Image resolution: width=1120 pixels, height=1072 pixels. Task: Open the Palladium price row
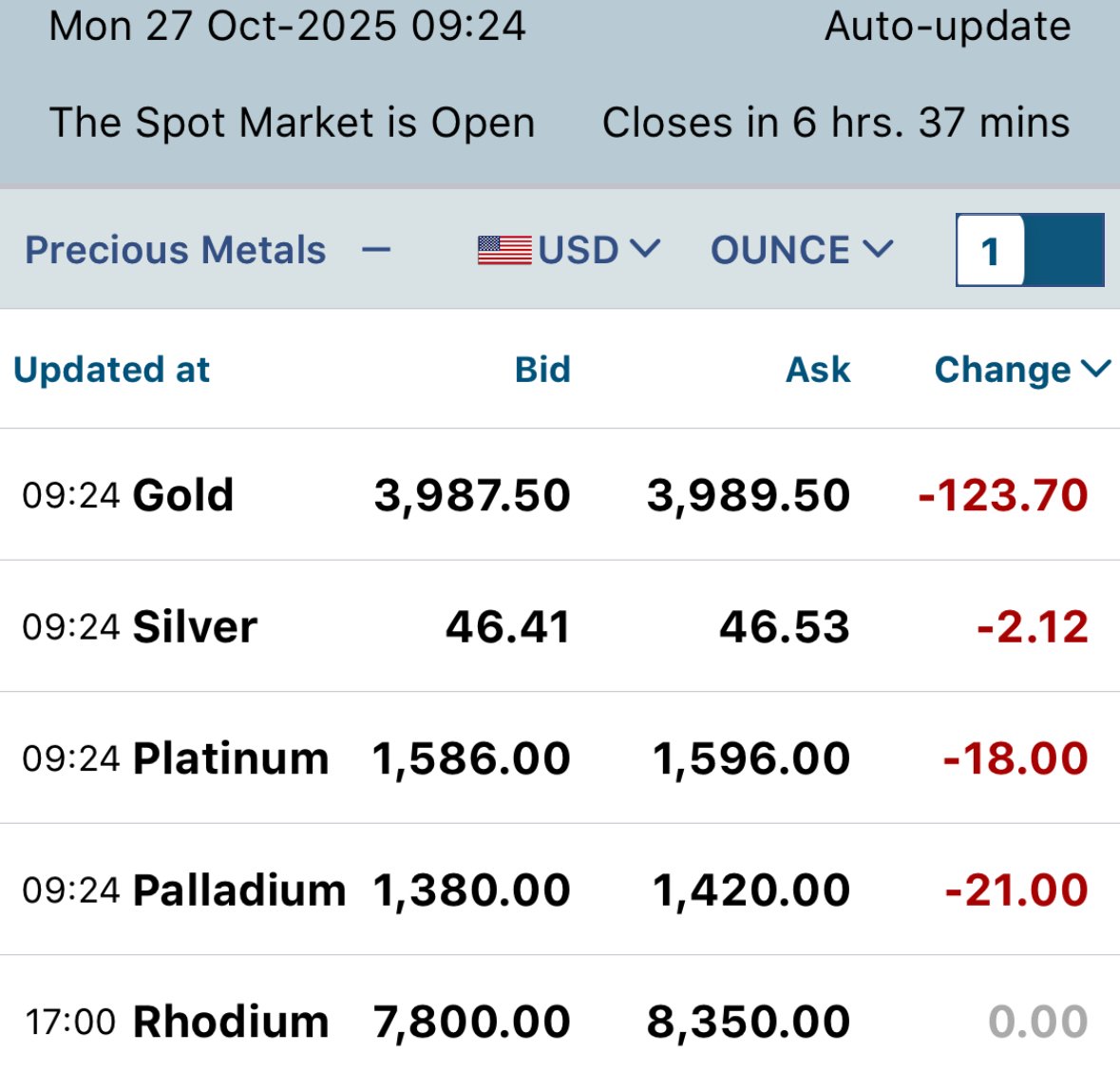point(239,890)
